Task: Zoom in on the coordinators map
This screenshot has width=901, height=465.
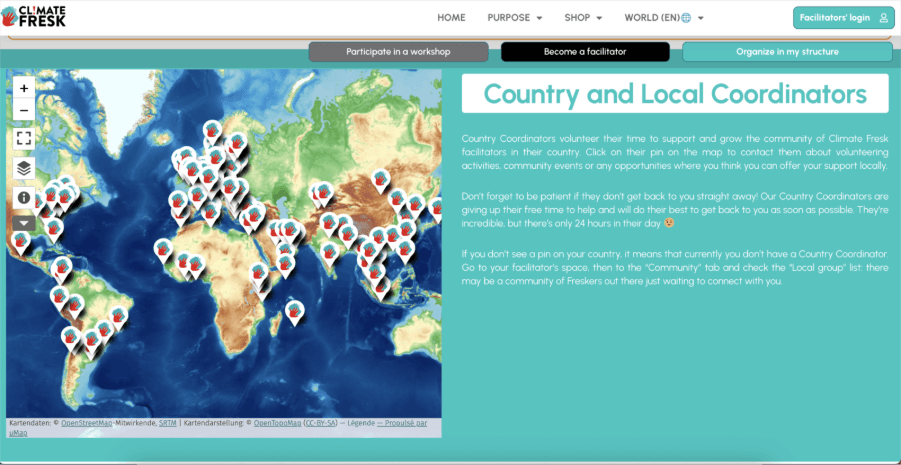Action: pyautogui.click(x=24, y=89)
